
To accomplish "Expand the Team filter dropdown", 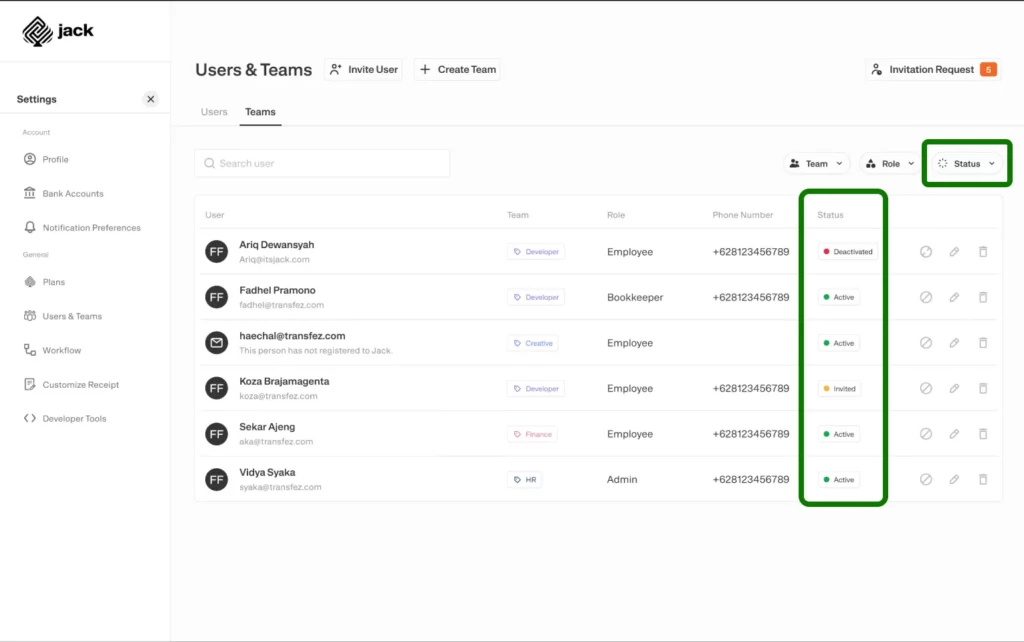I will (816, 163).
